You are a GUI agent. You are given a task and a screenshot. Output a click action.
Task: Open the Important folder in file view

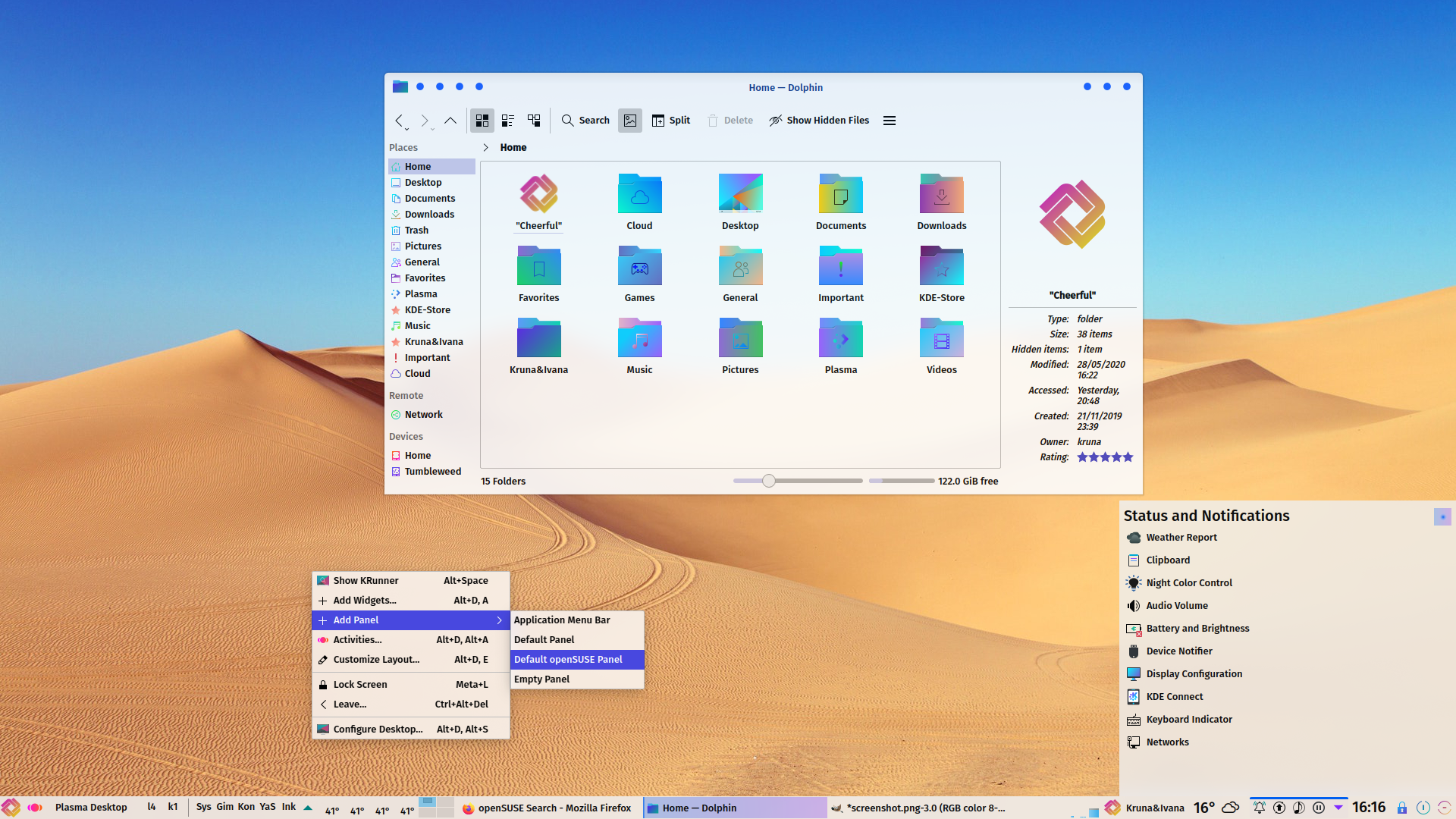[841, 274]
